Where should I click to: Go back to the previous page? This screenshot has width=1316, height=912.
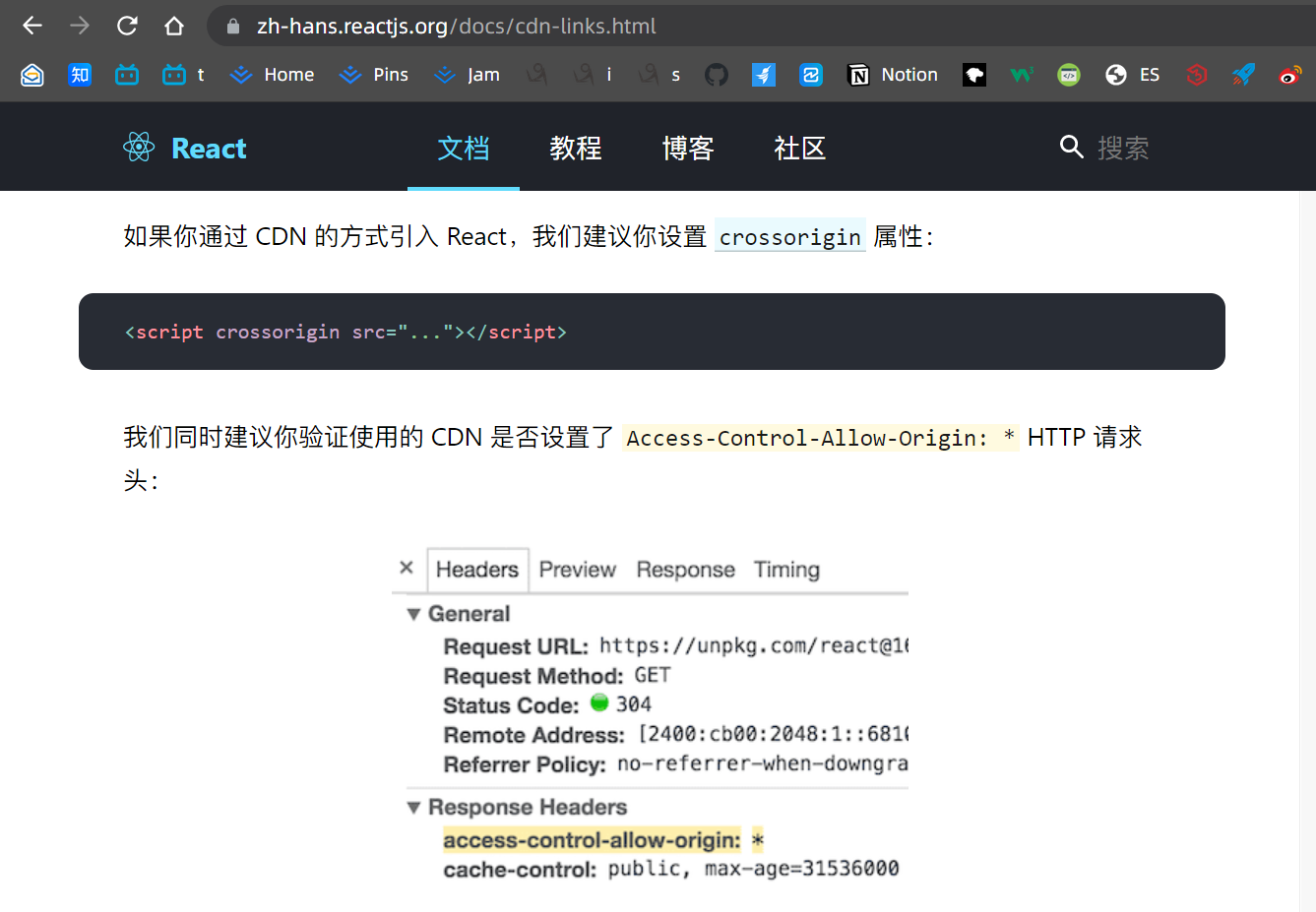coord(32,26)
